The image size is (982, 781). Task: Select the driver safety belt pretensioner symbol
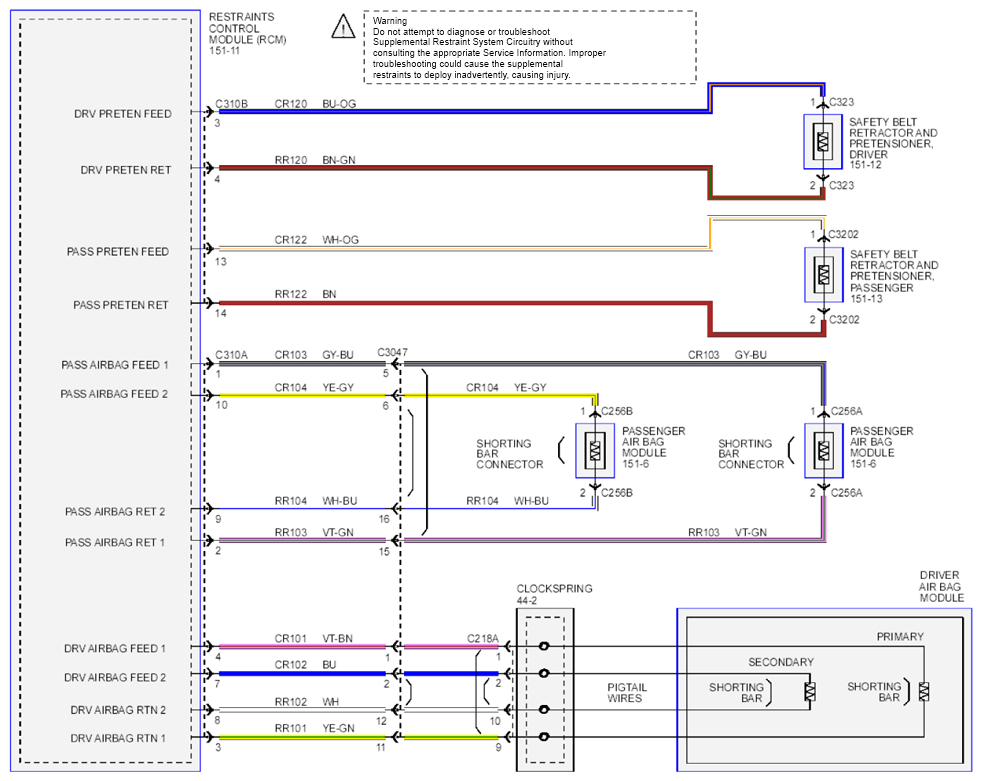(x=823, y=142)
